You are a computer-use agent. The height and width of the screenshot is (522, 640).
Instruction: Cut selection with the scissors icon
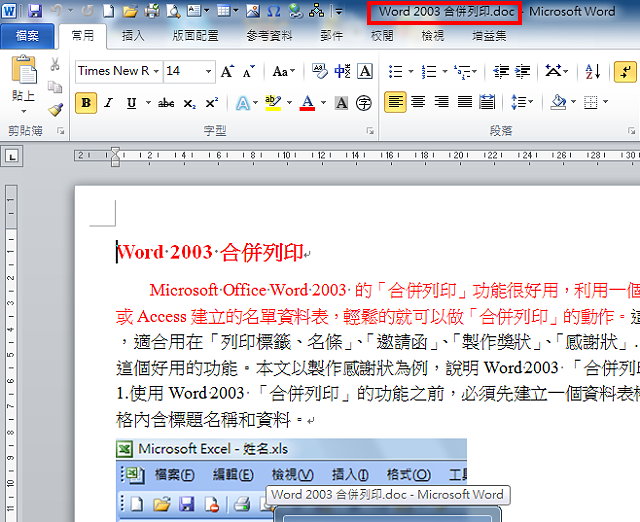click(55, 64)
